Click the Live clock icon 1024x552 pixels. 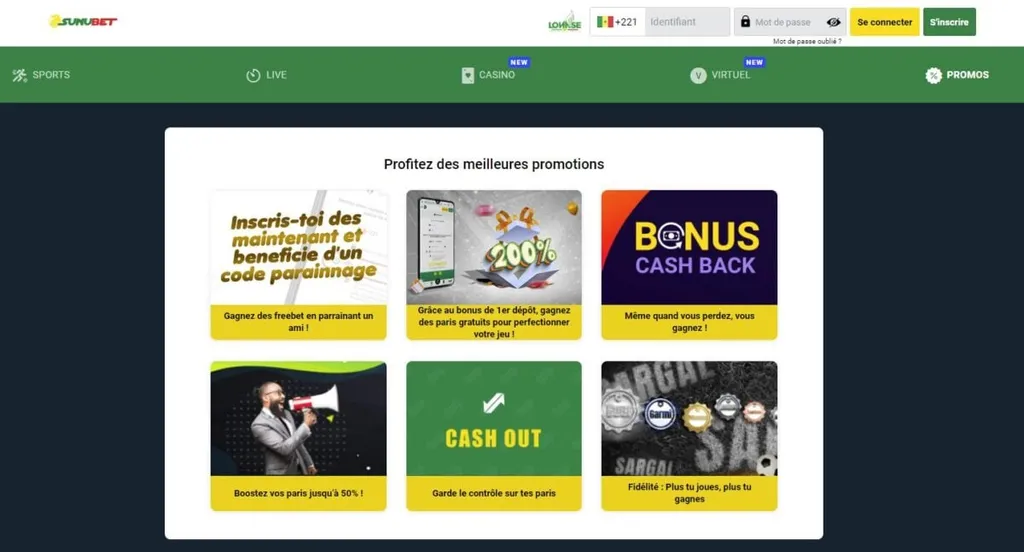(x=253, y=75)
